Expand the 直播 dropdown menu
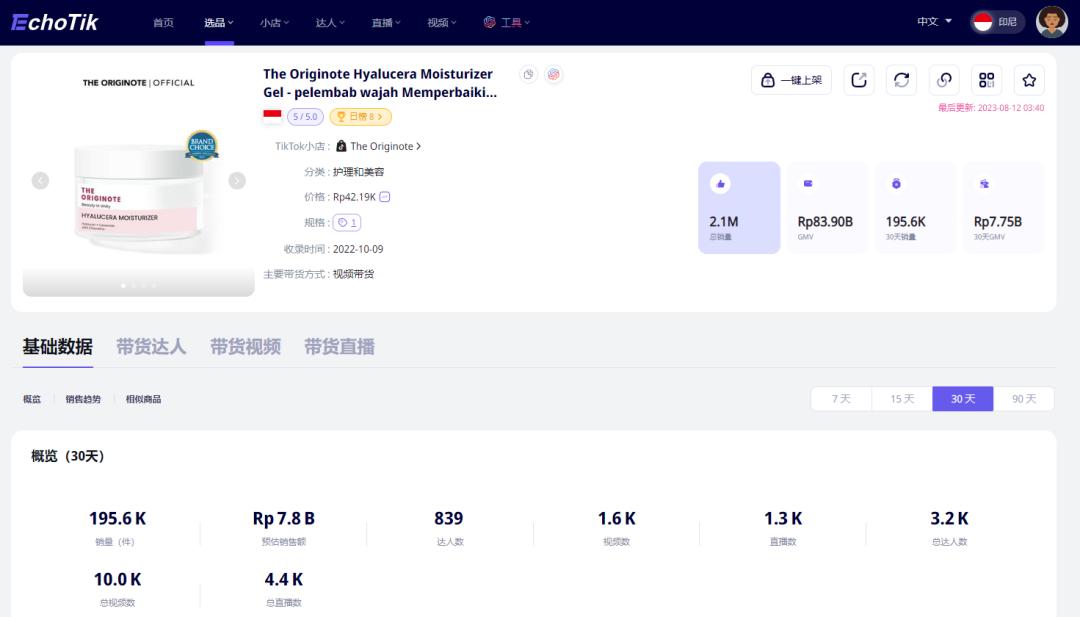The height and width of the screenshot is (617, 1080). pyautogui.click(x=386, y=22)
